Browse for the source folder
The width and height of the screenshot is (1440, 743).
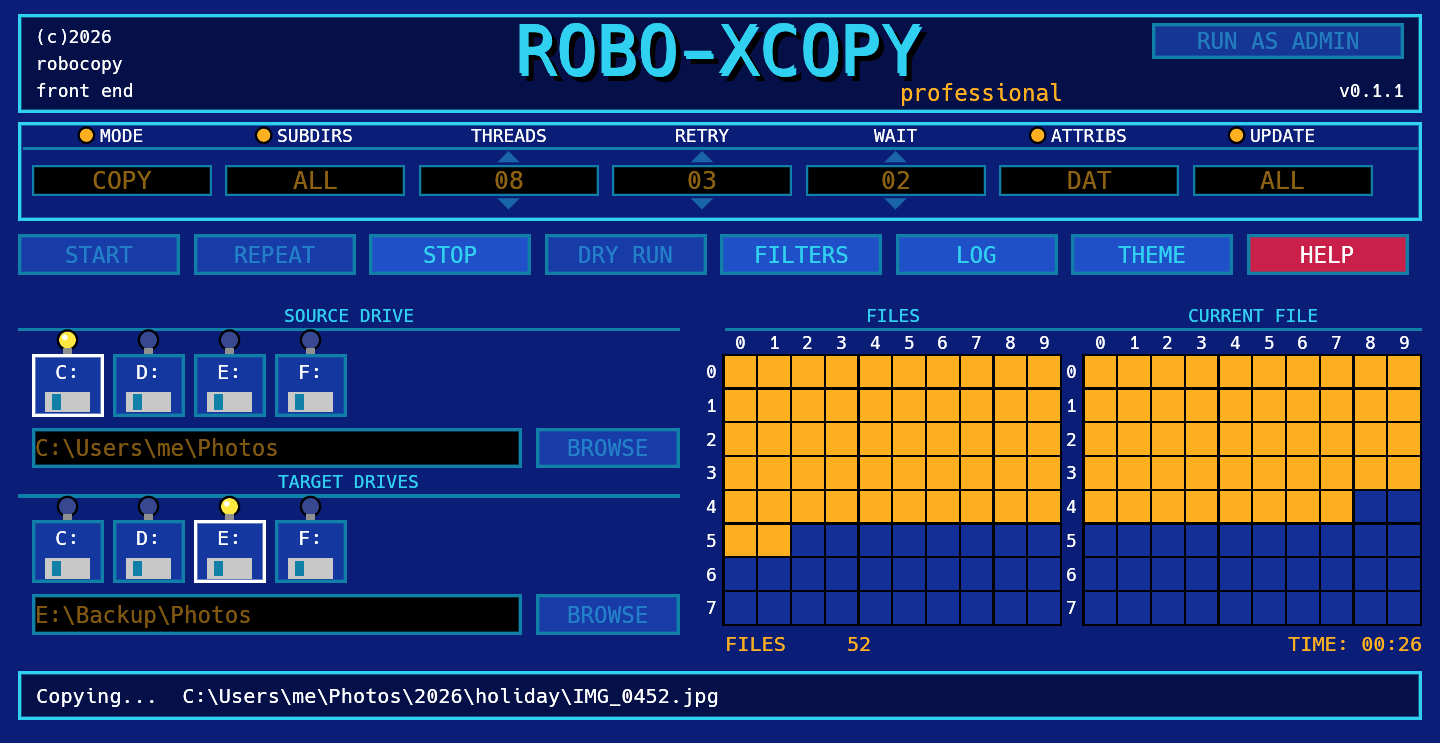608,448
